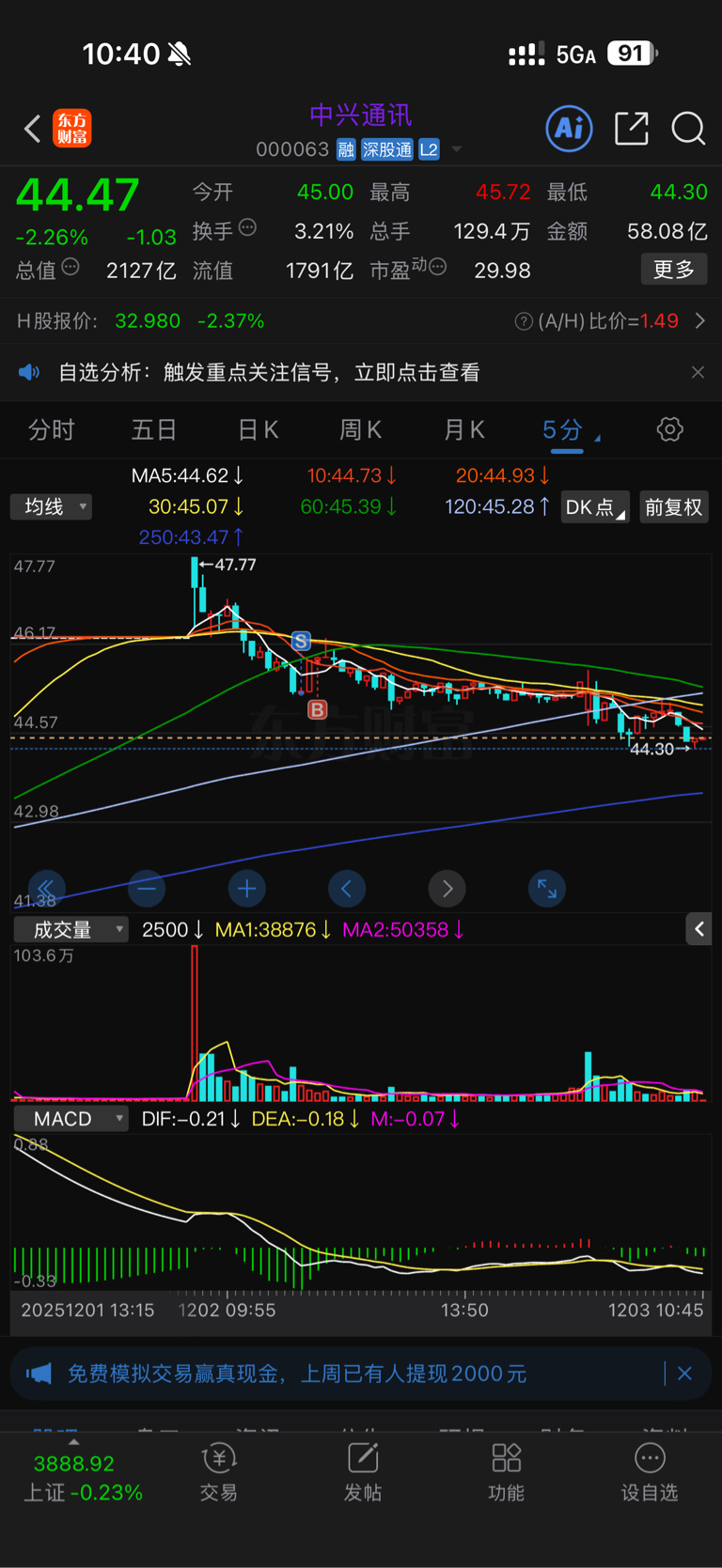Tap the 自选分析 speaker icon
The image size is (722, 1568).
(x=30, y=373)
